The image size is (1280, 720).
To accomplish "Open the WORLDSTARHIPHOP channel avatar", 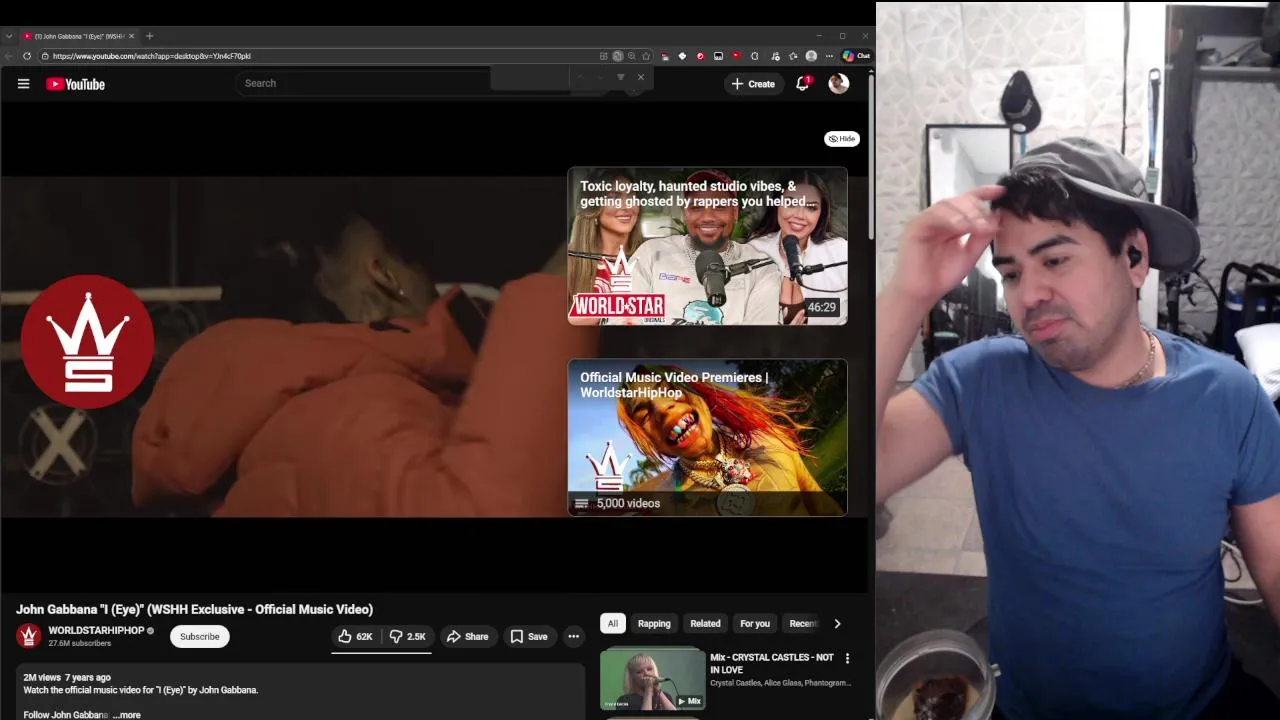I will pyautogui.click(x=29, y=636).
